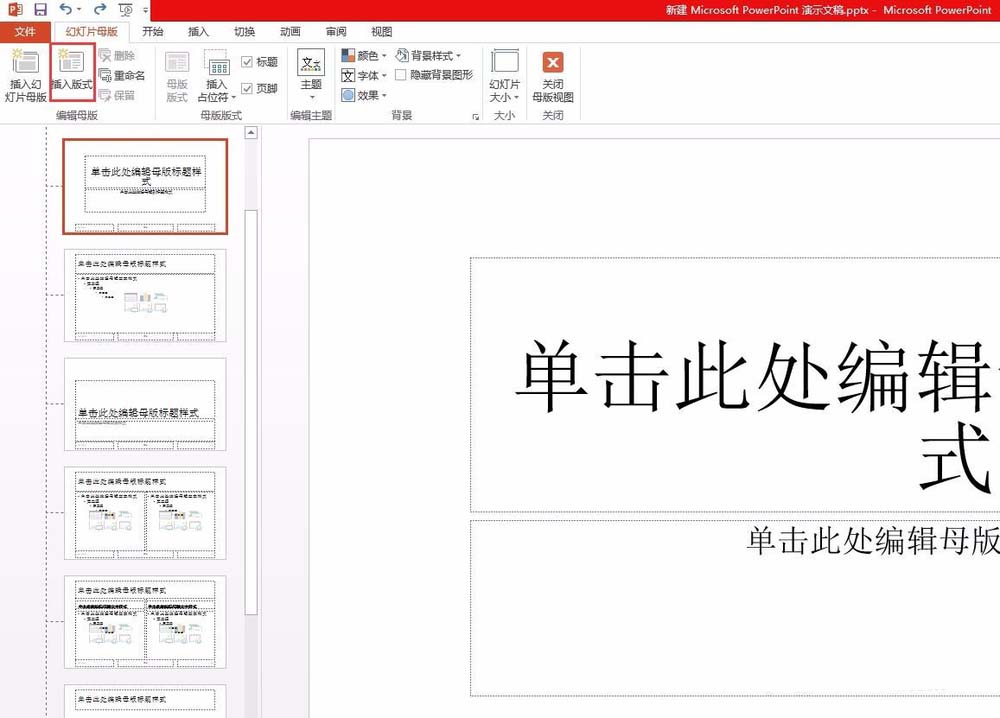Open the File (文件) menu
This screenshot has width=1000, height=718.
pos(25,32)
